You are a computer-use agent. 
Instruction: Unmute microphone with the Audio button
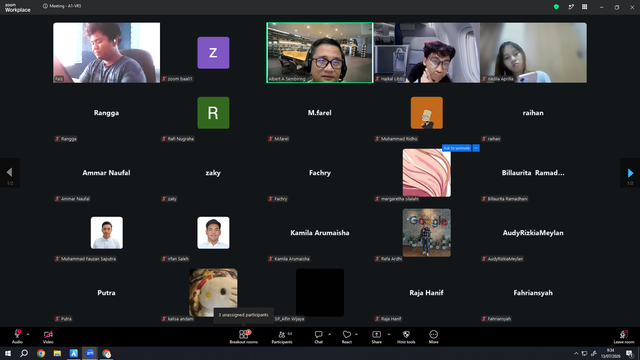tap(17, 337)
